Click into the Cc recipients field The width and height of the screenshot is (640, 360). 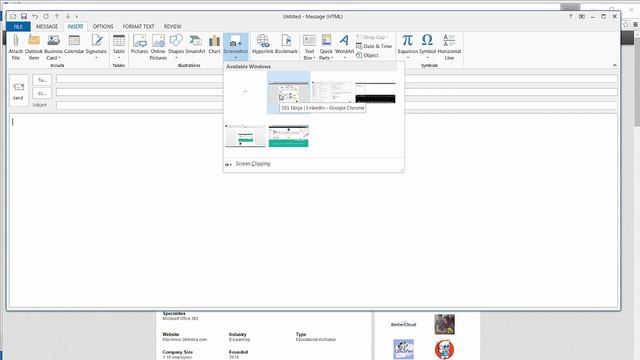pos(337,92)
